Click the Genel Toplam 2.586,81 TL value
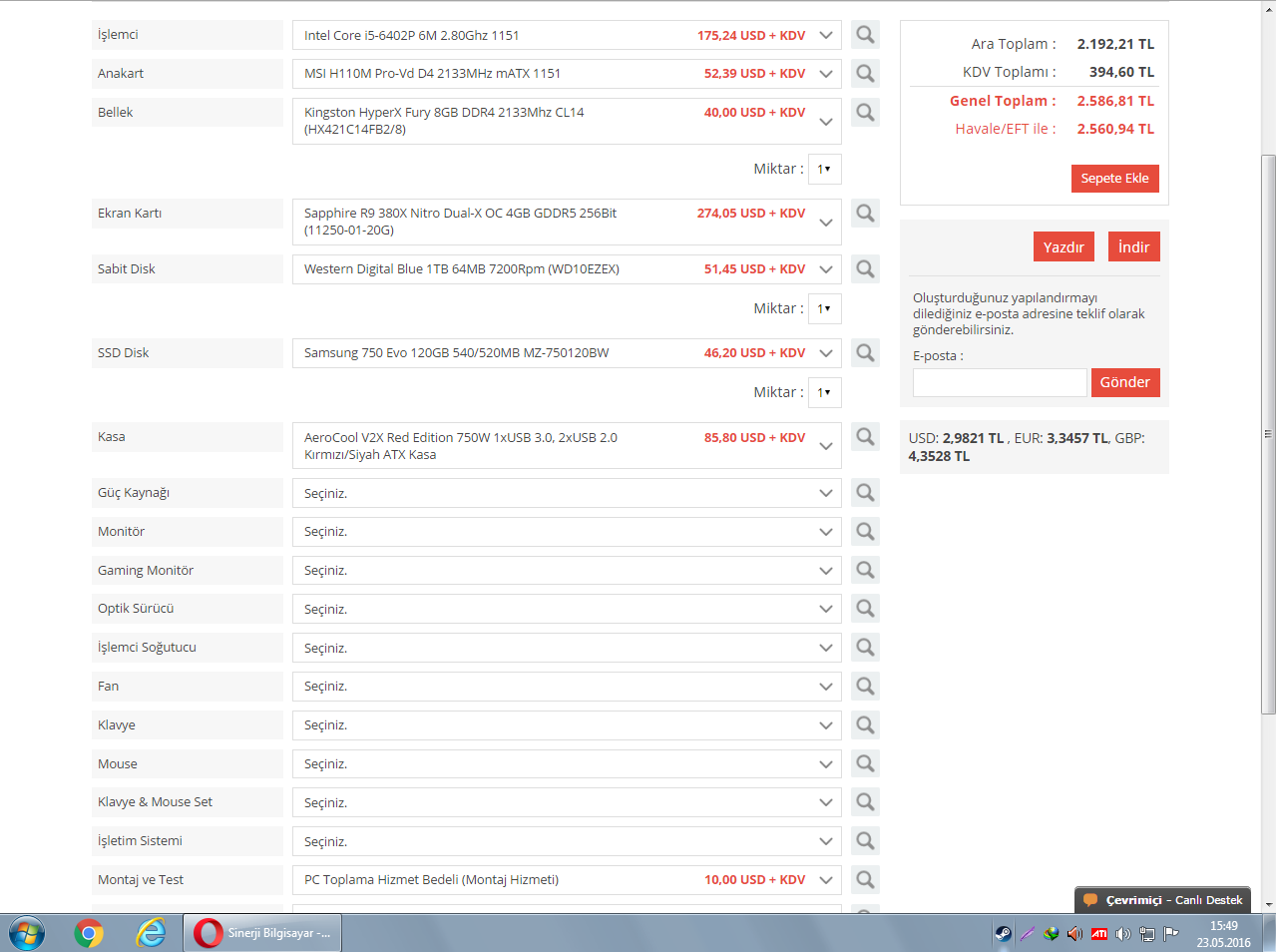This screenshot has height=952, width=1276. pos(1115,101)
